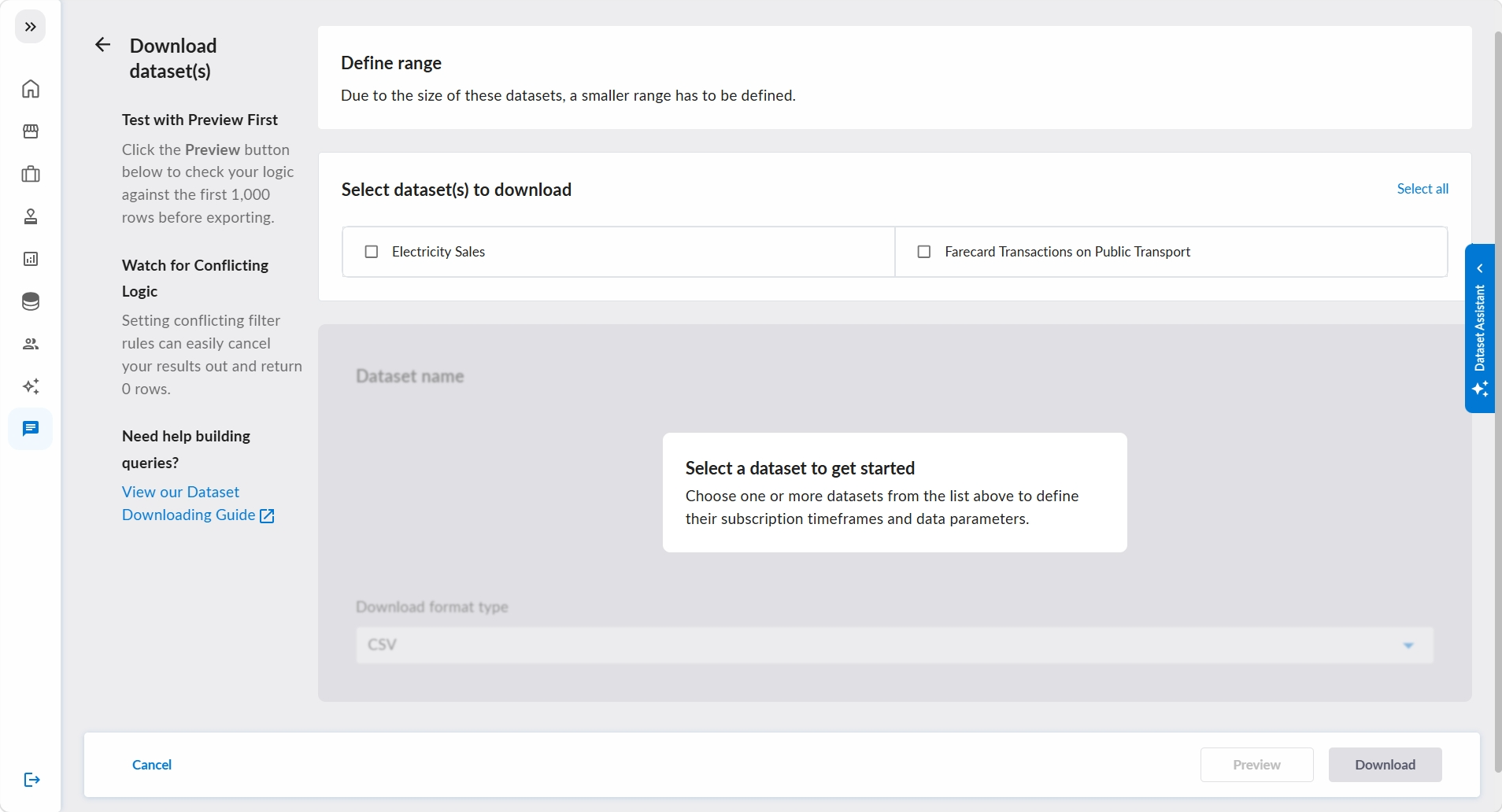Image resolution: width=1502 pixels, height=812 pixels.
Task: Open the chat message icon in sidebar
Action: [31, 429]
